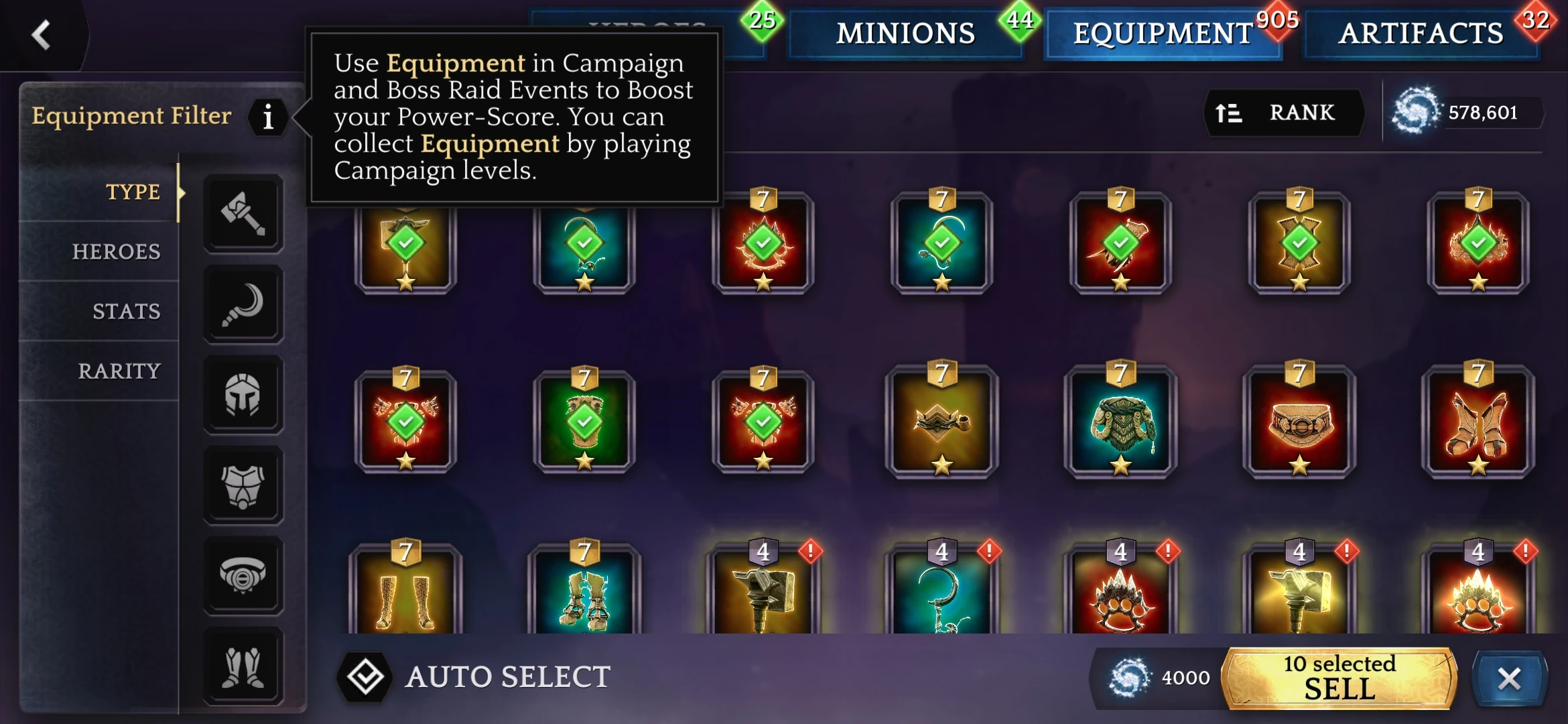Filter equipment by helmet type
The height and width of the screenshot is (724, 1568).
[243, 396]
